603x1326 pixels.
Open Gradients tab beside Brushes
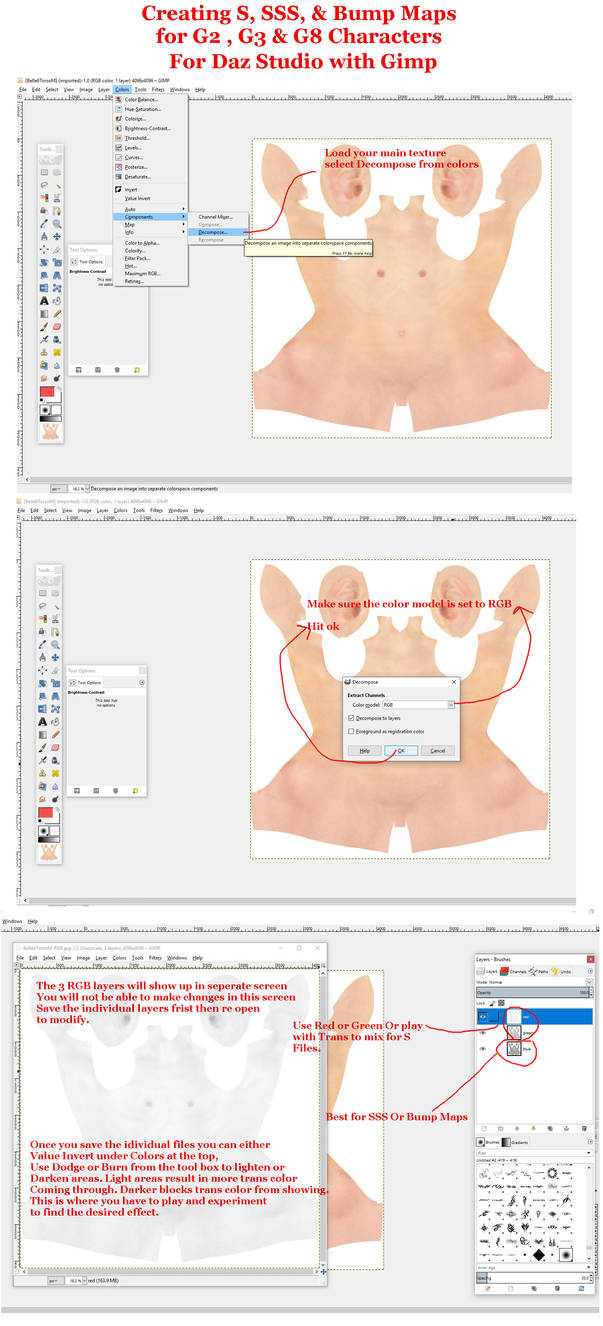point(515,1142)
